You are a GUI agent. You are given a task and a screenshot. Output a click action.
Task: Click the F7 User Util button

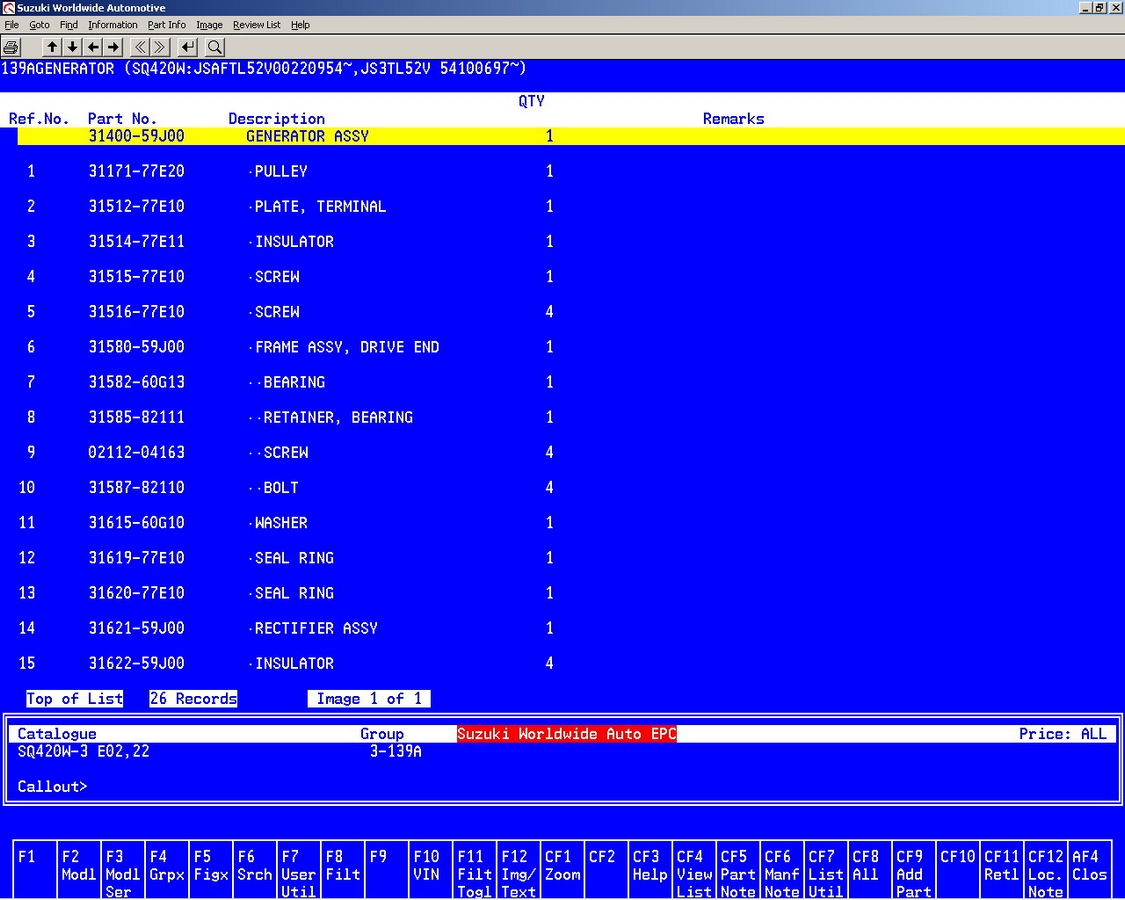click(298, 869)
